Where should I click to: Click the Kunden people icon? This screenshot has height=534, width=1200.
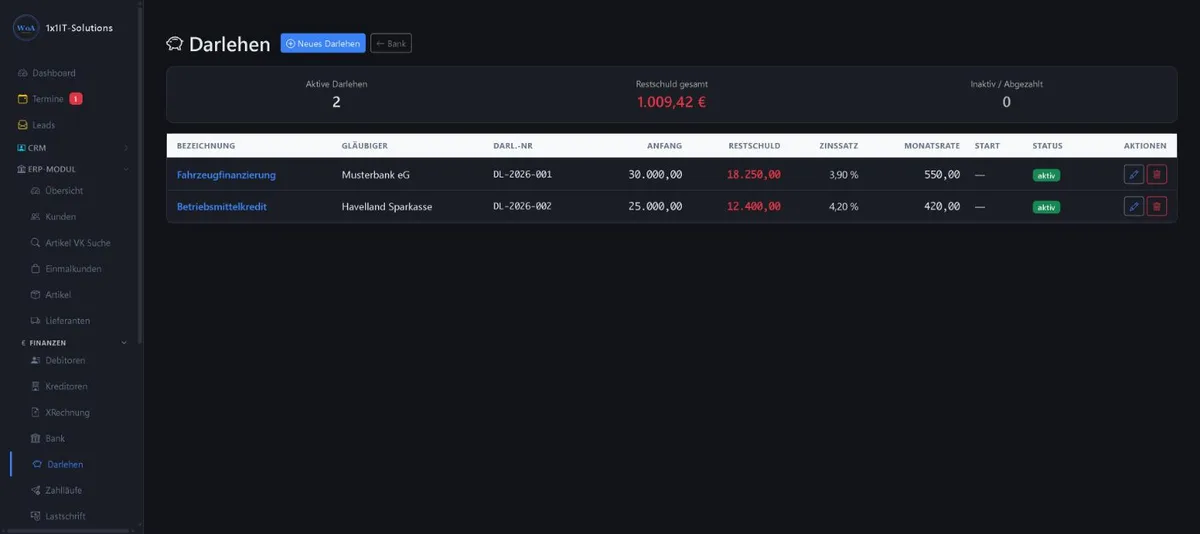pos(36,216)
